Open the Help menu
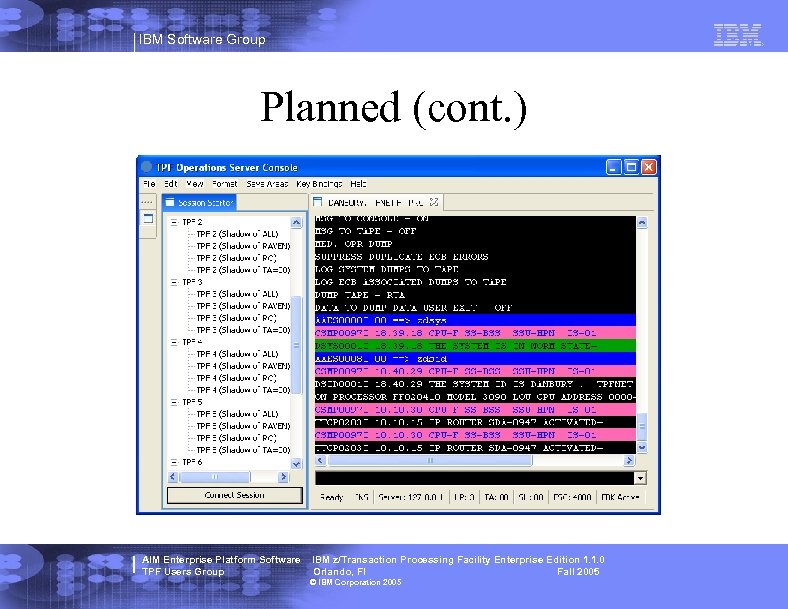 [x=358, y=184]
